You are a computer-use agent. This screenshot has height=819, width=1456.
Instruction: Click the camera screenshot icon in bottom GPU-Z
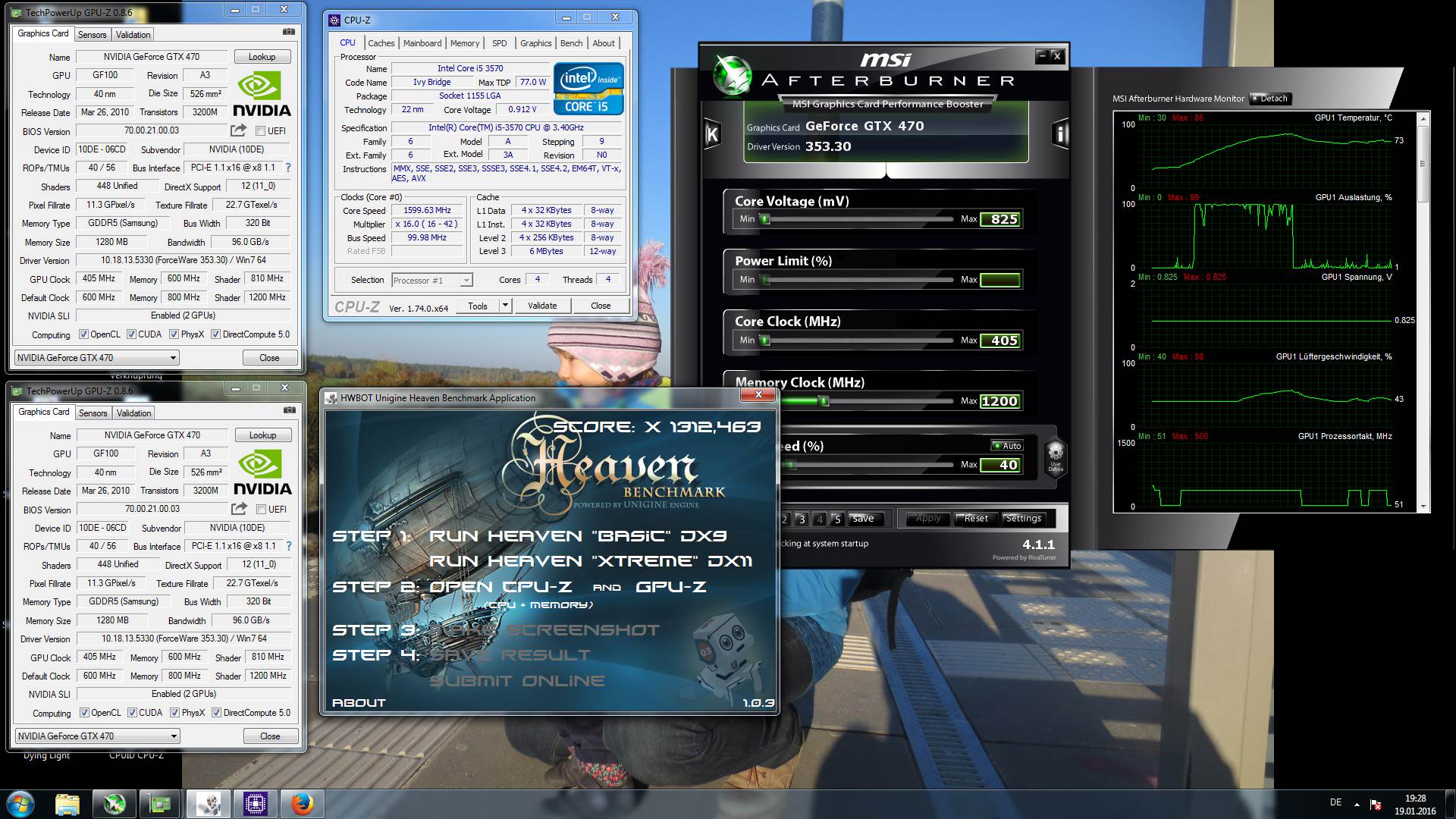click(289, 410)
